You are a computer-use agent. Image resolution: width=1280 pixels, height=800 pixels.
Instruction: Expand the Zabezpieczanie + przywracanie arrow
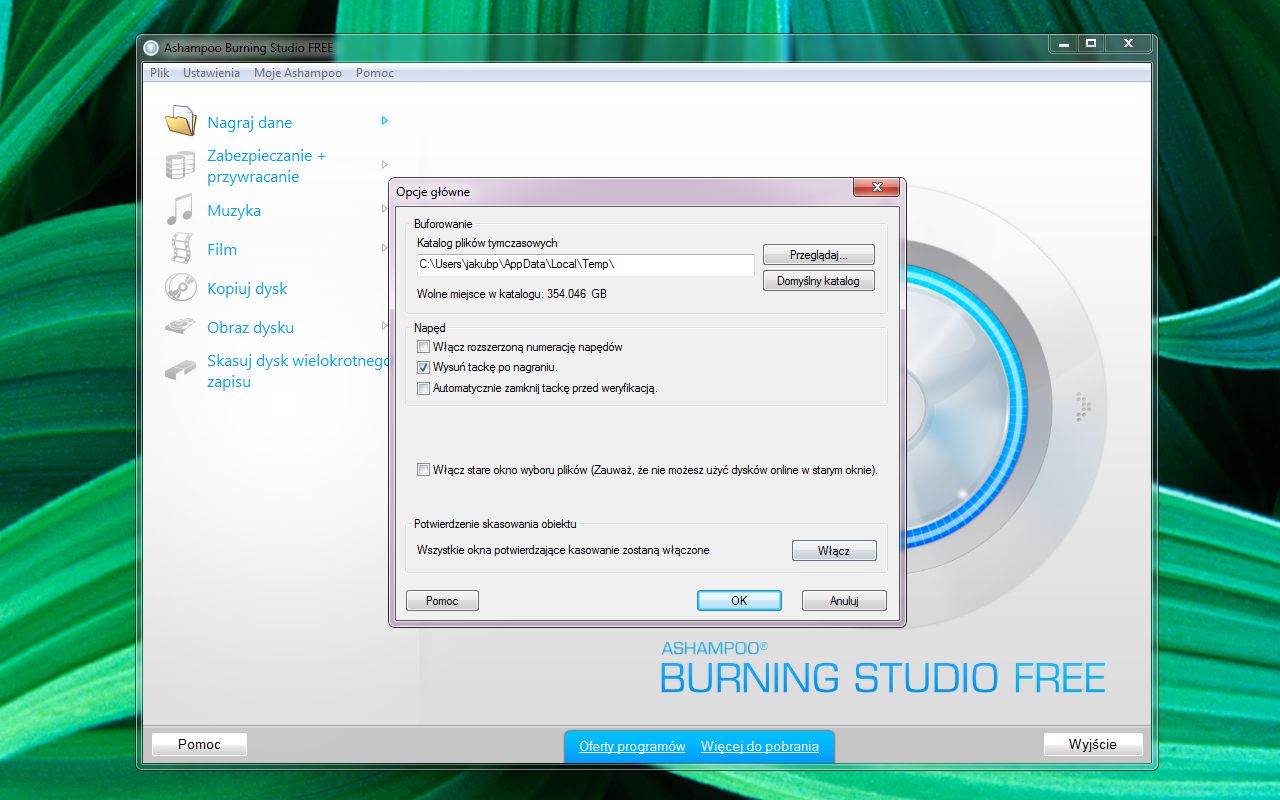(384, 164)
